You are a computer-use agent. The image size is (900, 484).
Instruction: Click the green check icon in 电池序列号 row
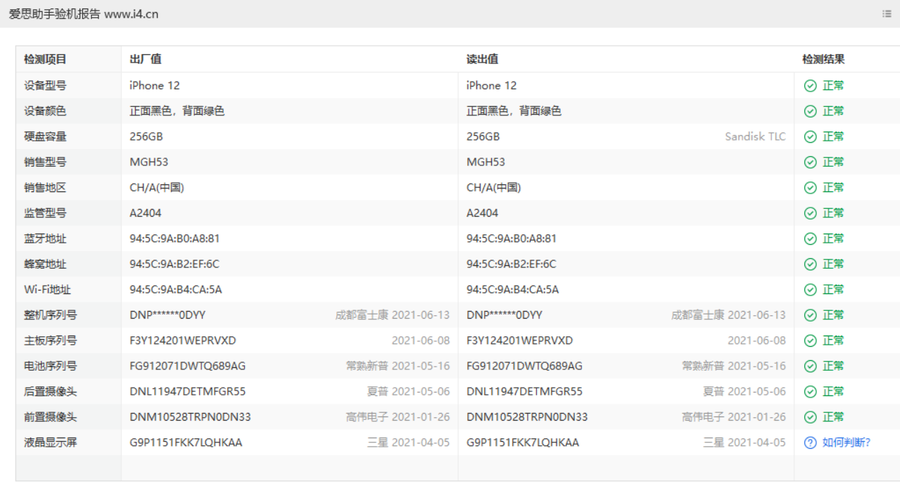pos(810,366)
